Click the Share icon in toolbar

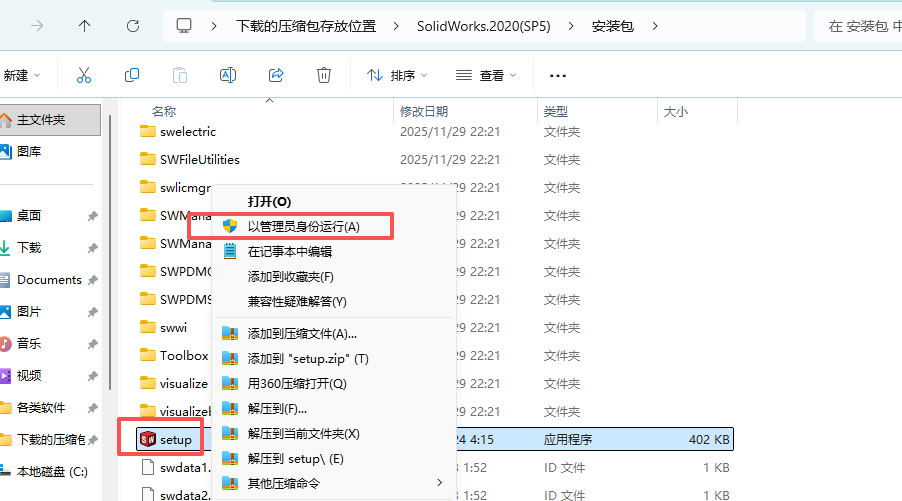[x=276, y=75]
